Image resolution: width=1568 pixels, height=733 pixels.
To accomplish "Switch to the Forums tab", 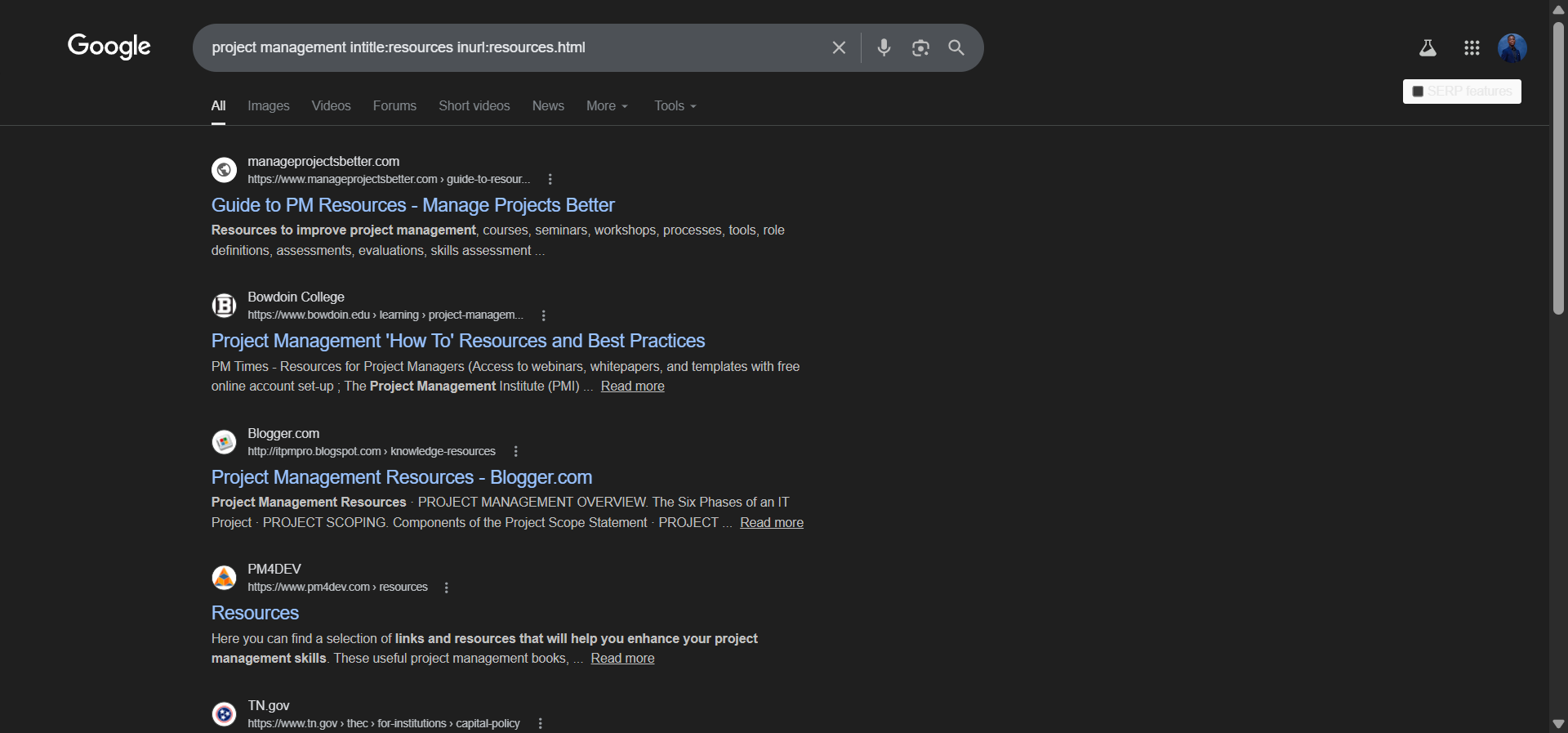I will [x=394, y=106].
